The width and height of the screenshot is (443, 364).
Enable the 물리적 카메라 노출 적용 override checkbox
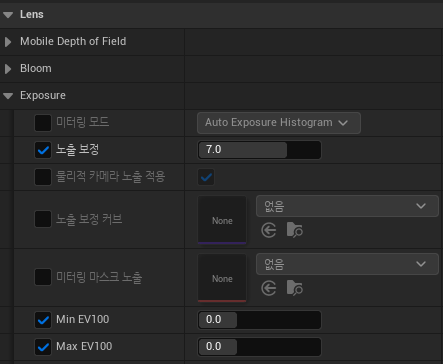click(x=43, y=177)
